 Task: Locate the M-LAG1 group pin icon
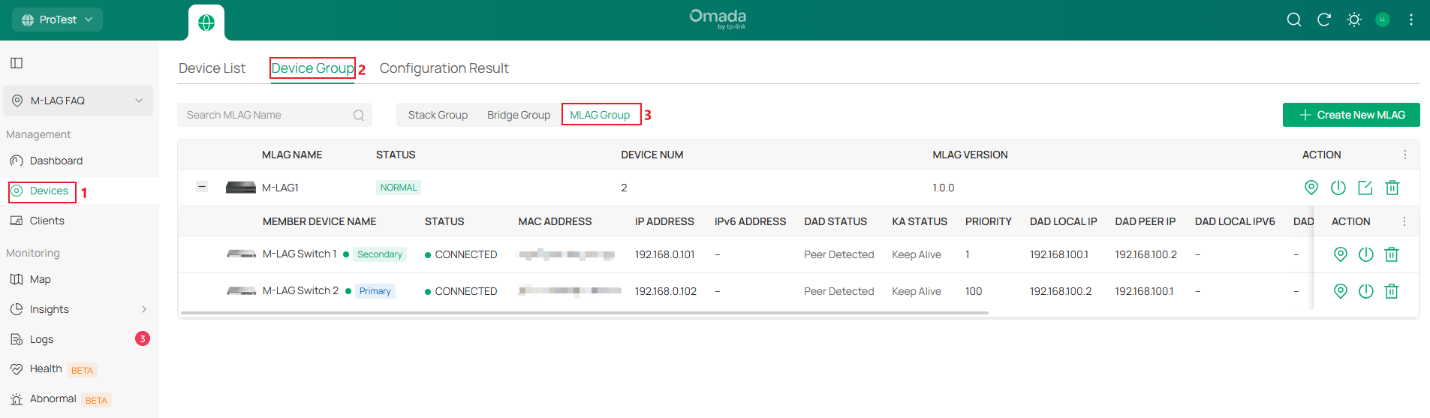(x=1311, y=187)
